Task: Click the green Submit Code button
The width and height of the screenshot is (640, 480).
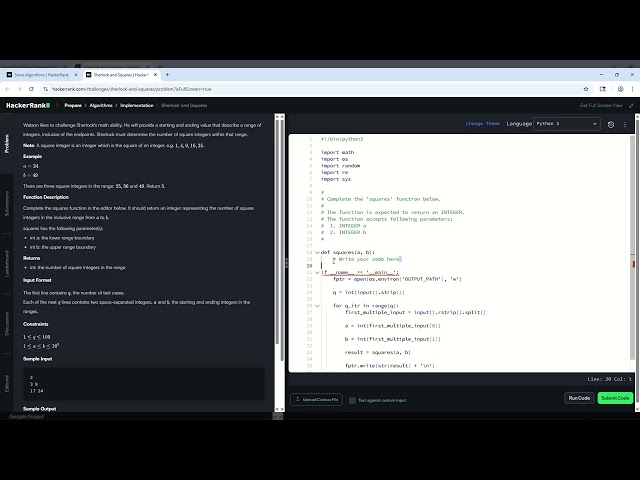Action: [x=615, y=398]
